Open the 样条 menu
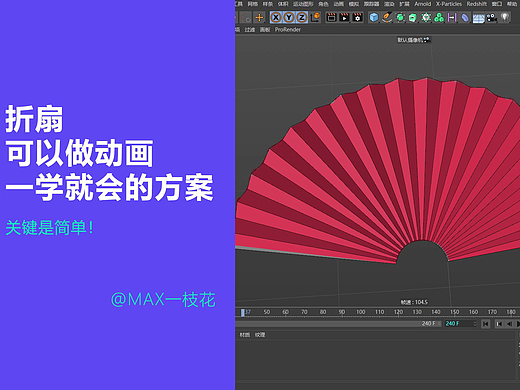The width and height of the screenshot is (520, 390). tap(268, 4)
